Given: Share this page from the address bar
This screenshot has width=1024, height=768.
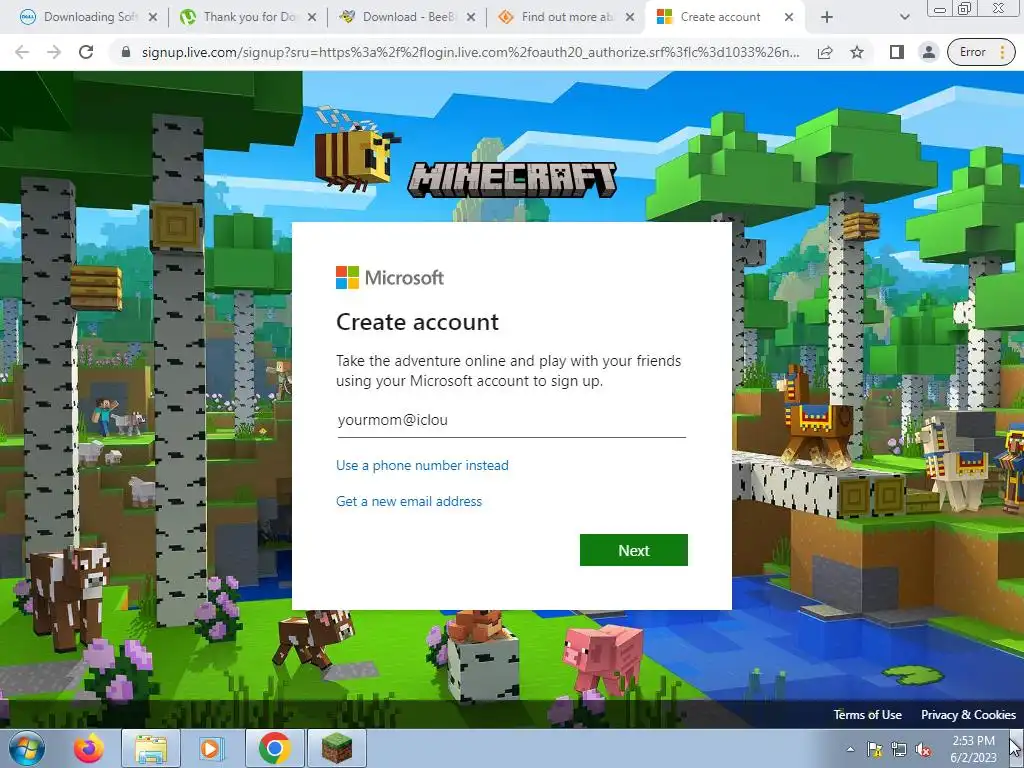Looking at the screenshot, I should tap(825, 52).
